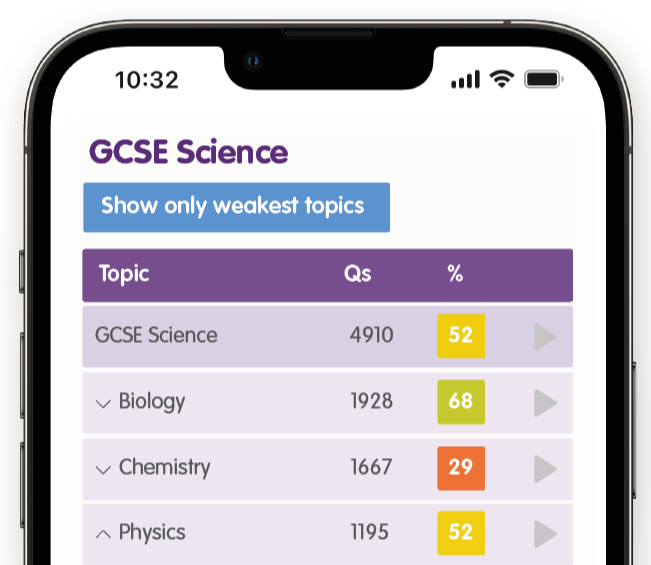Open the GCSE Science topic row label
Image resolution: width=651 pixels, height=565 pixels.
click(156, 335)
